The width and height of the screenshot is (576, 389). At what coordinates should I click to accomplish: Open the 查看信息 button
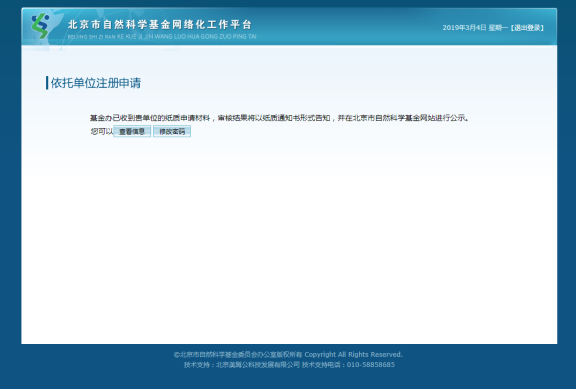click(x=132, y=131)
